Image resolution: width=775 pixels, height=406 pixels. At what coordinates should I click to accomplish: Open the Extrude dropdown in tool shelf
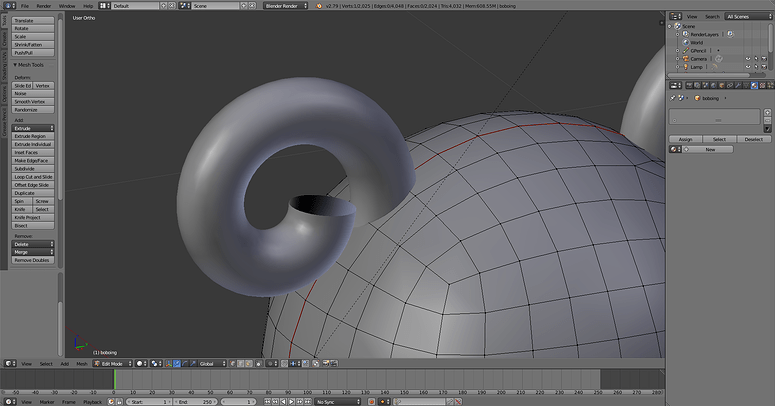(x=33, y=128)
